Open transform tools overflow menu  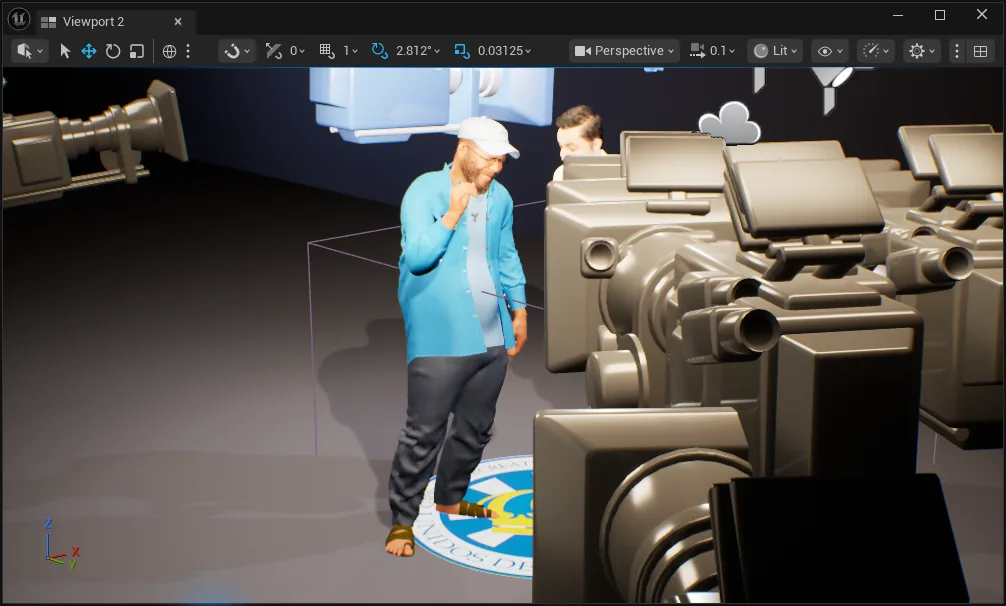click(x=188, y=51)
